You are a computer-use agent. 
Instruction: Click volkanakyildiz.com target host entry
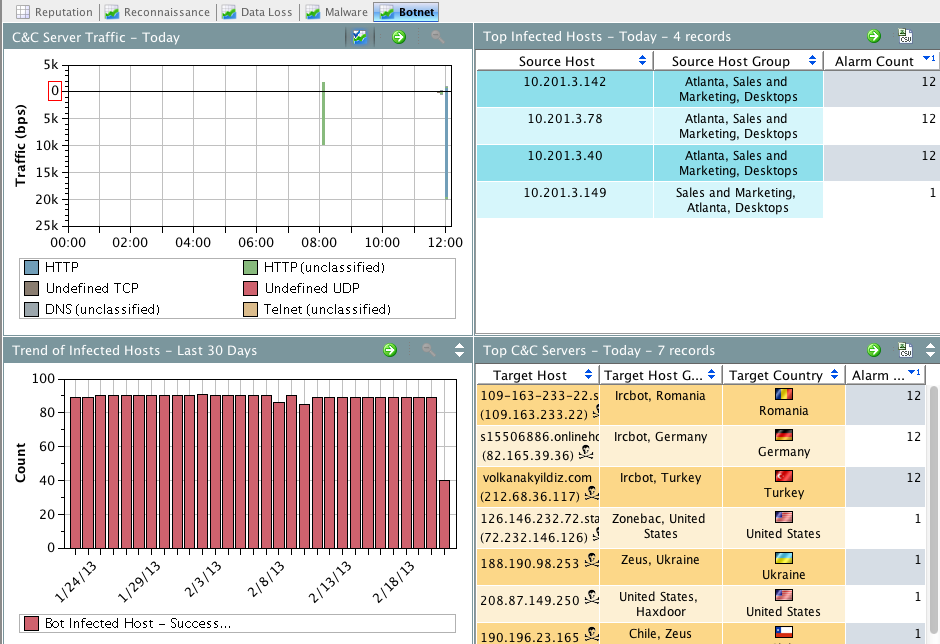(x=537, y=477)
